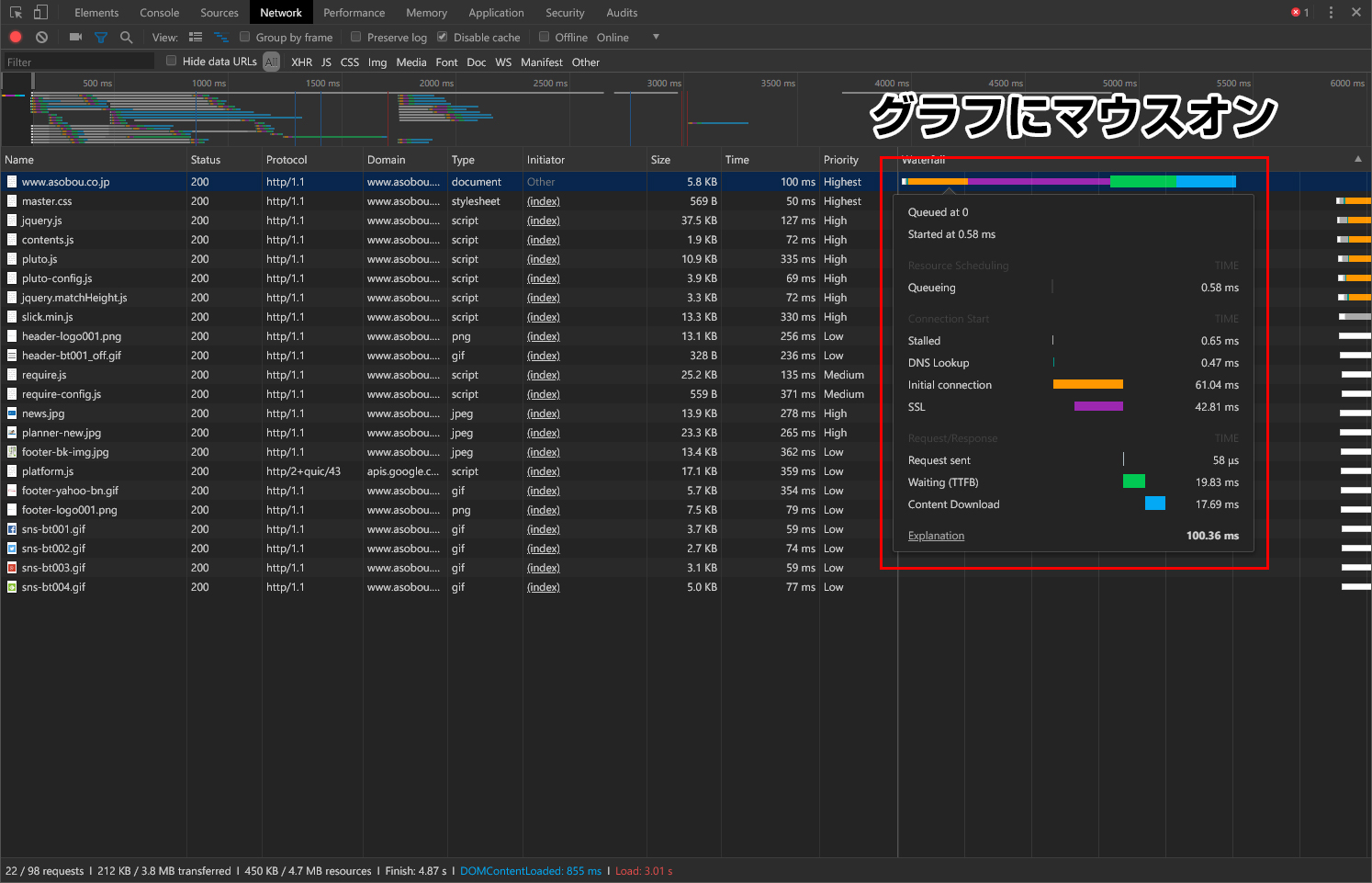Click the Waterfall column sort arrow
This screenshot has width=1372, height=883.
click(x=1358, y=159)
